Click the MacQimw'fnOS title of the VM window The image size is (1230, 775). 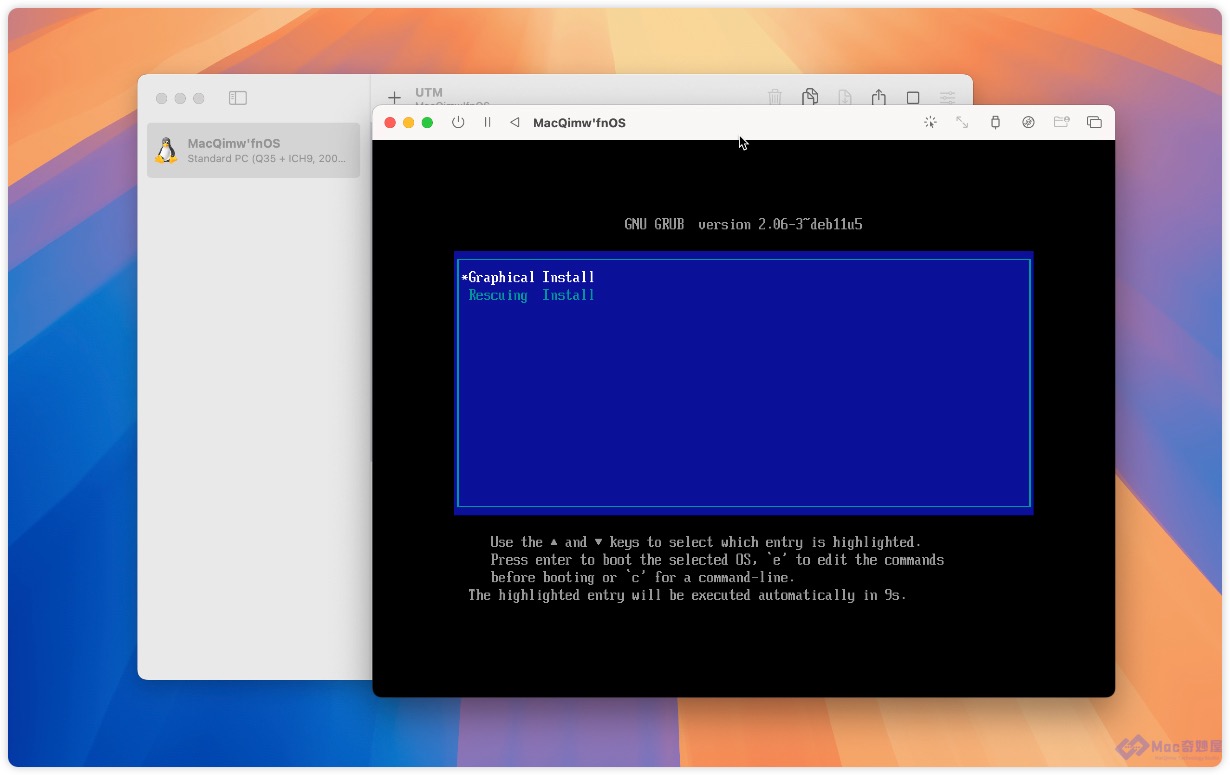579,123
